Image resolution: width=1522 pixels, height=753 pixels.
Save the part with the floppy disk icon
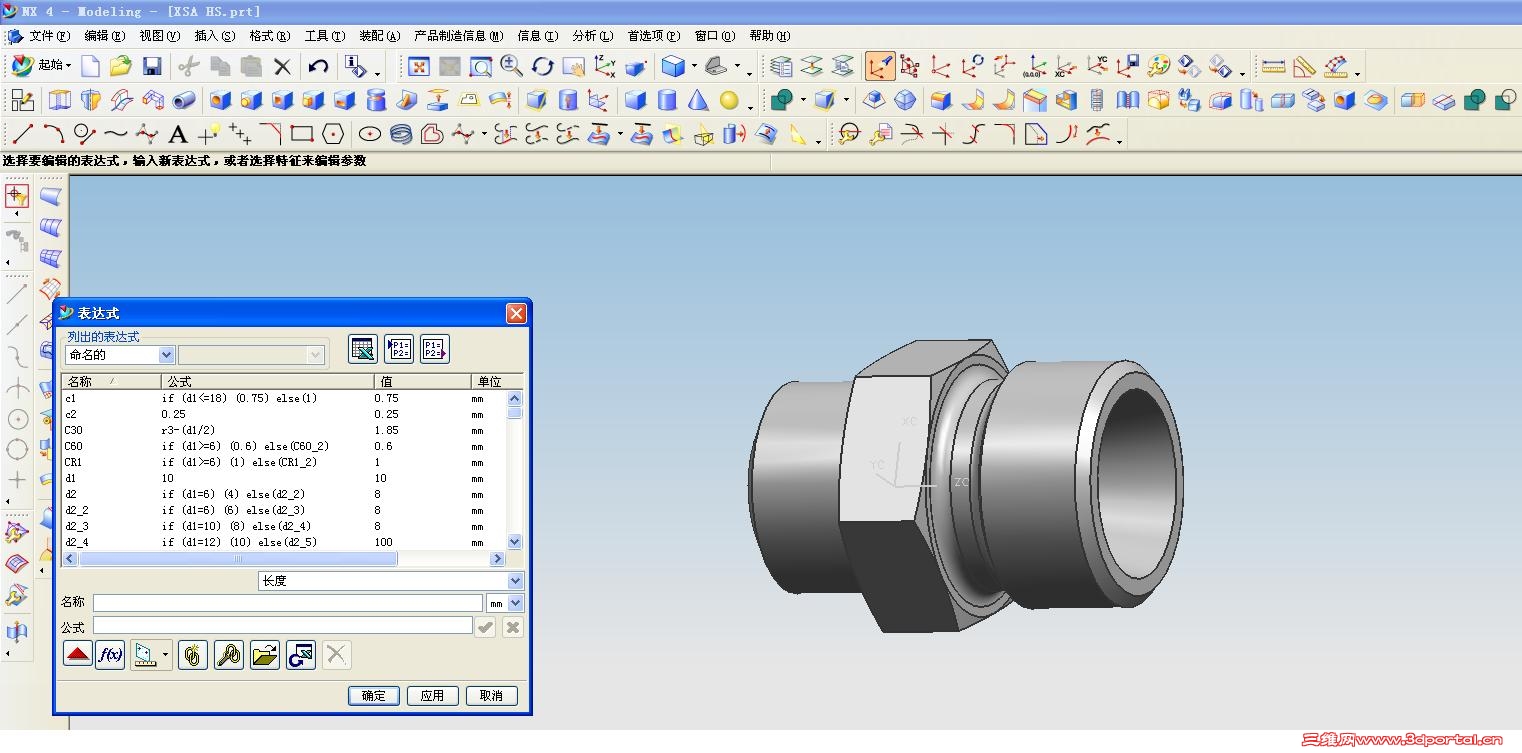[x=152, y=67]
